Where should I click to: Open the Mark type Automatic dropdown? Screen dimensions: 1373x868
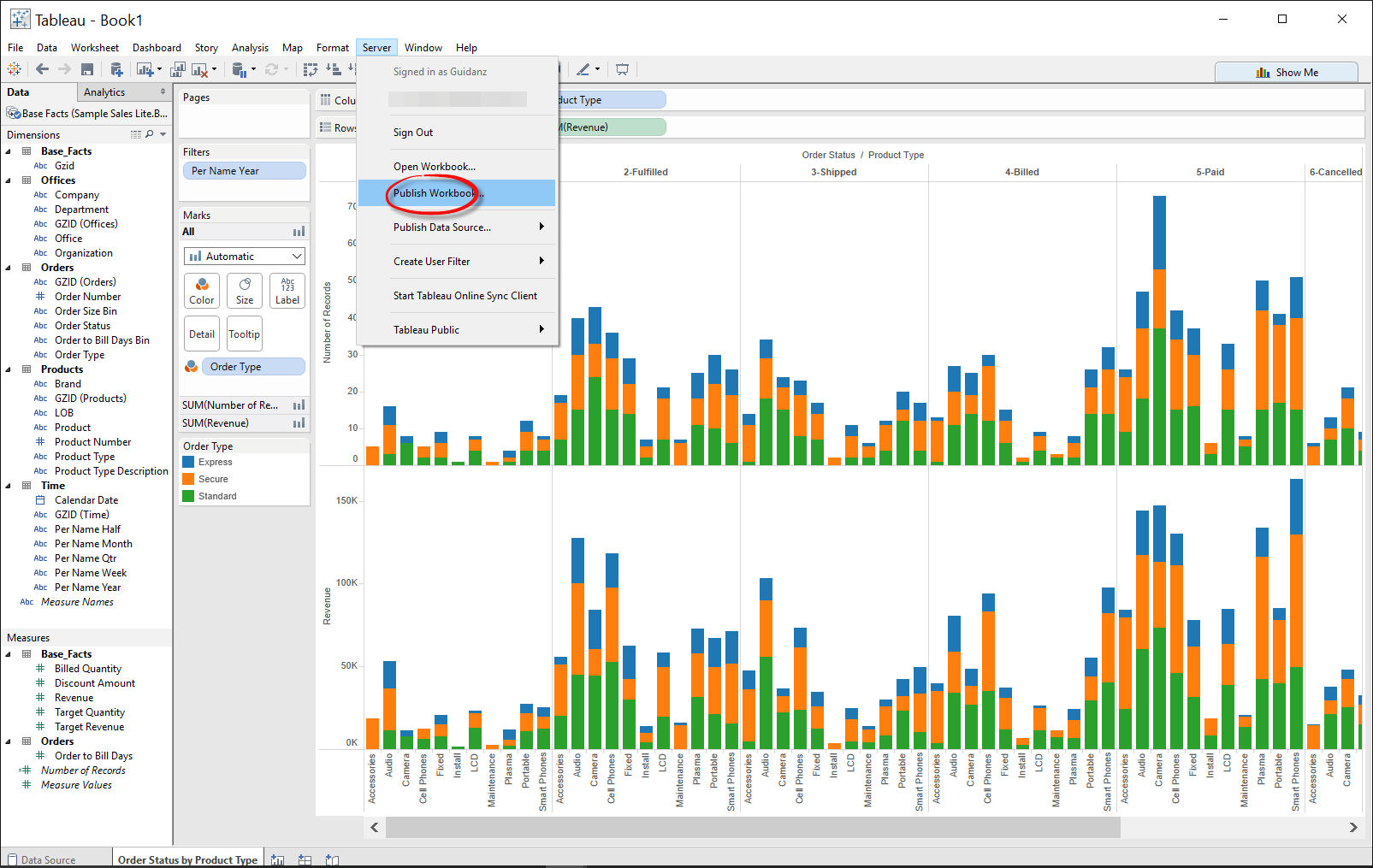pyautogui.click(x=245, y=257)
